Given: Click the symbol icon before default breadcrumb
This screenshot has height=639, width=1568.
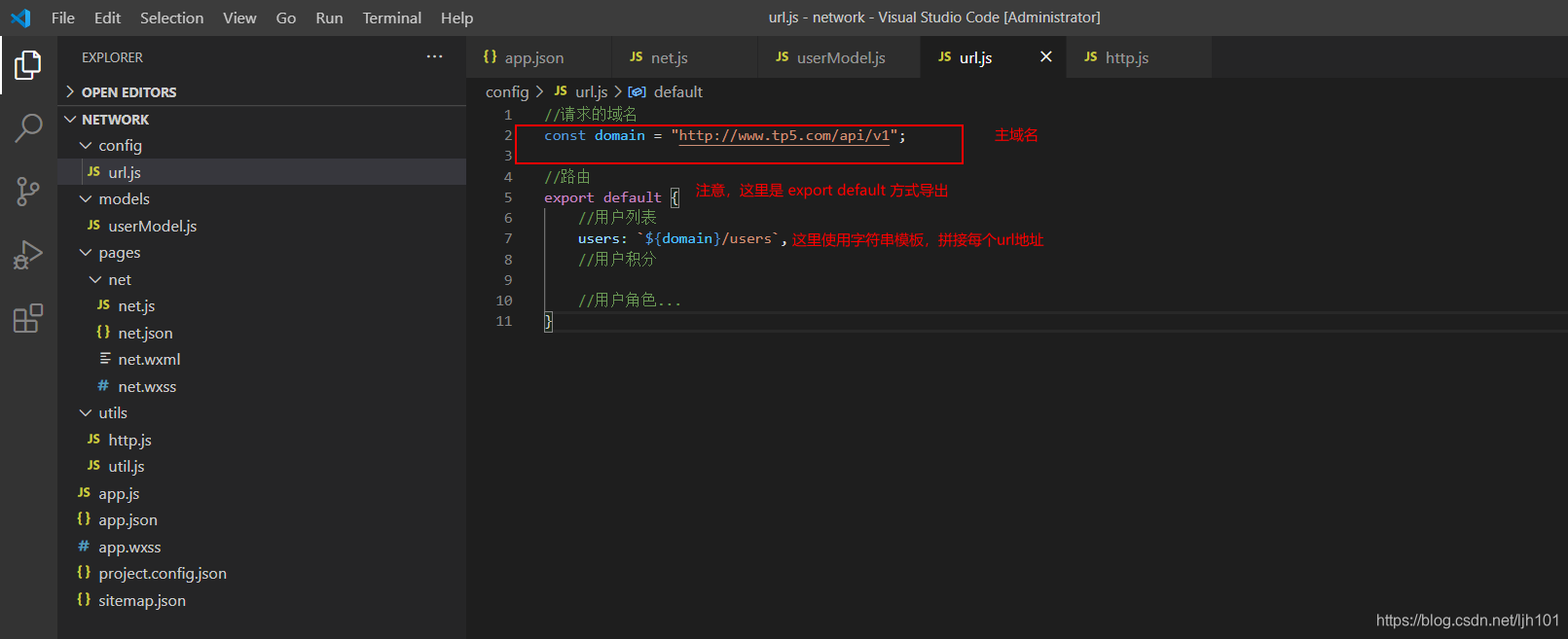Looking at the screenshot, I should point(638,91).
